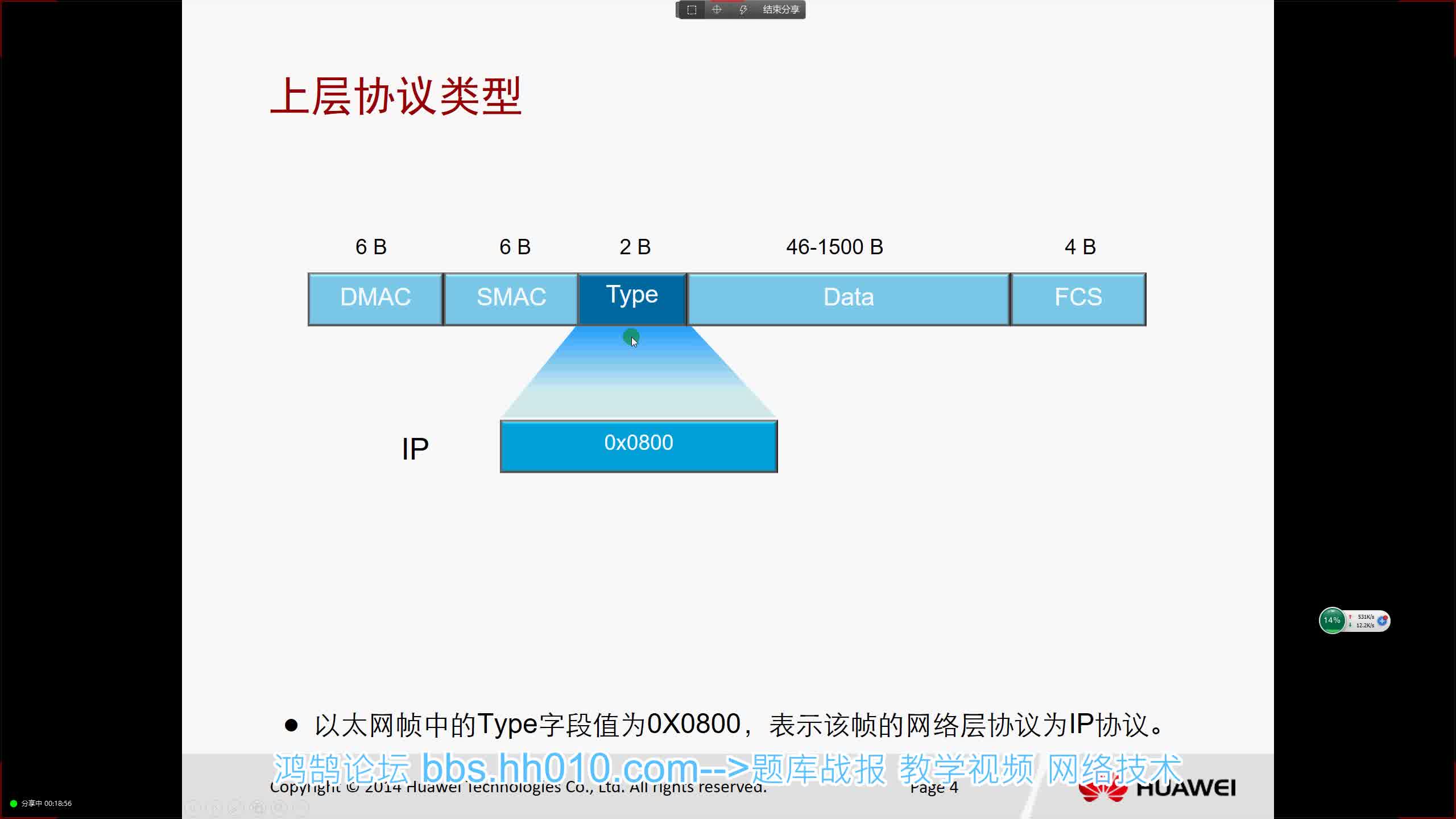
Task: Click the Page 4 footer text
Action: pos(934,788)
